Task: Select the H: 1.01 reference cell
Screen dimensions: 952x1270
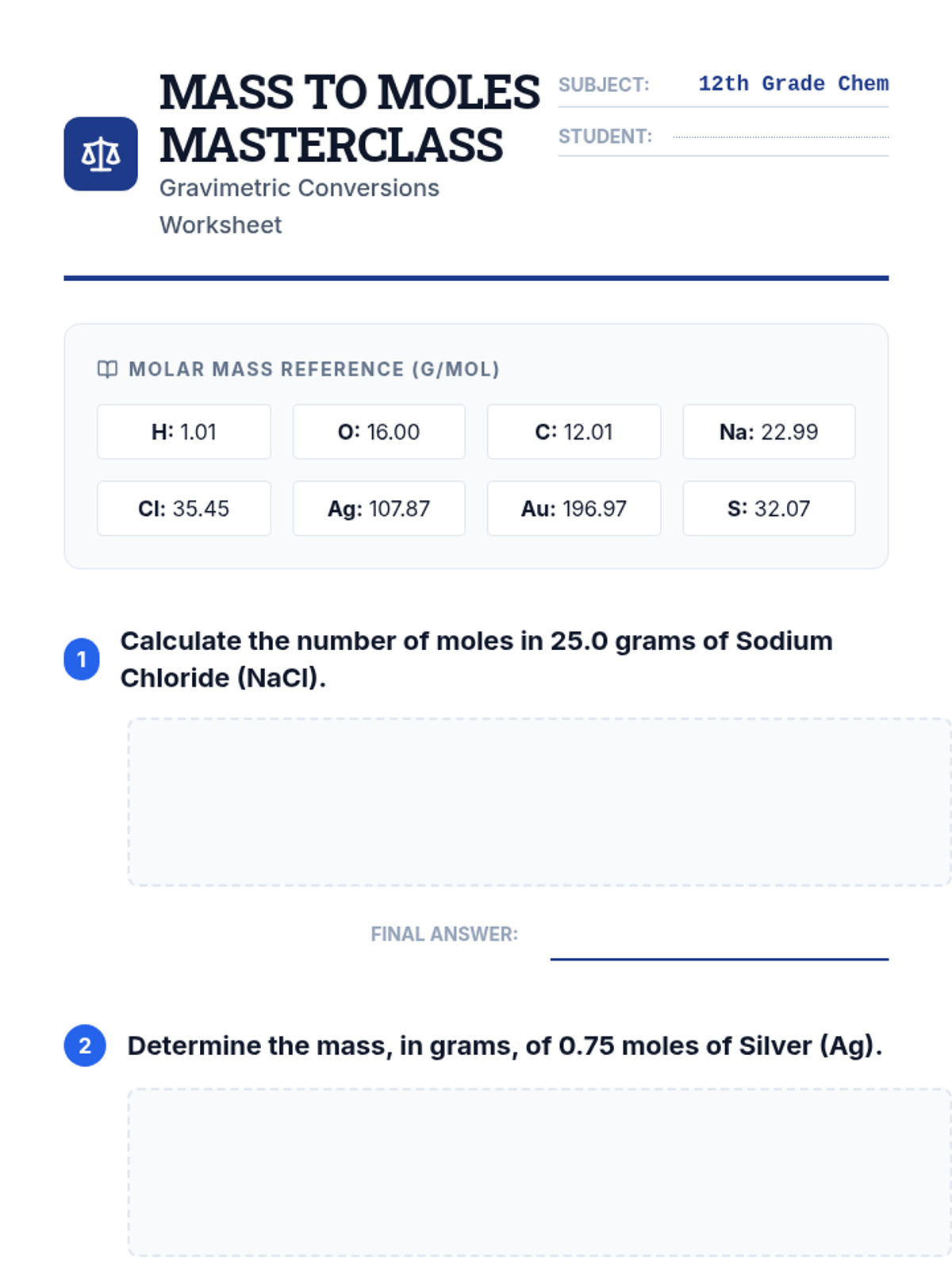Action: pyautogui.click(x=184, y=432)
